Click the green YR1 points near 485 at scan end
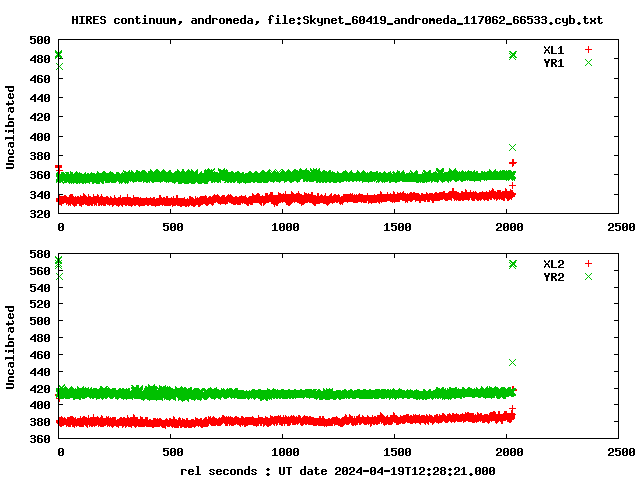Viewport: 640px width, 480px height. point(513,55)
